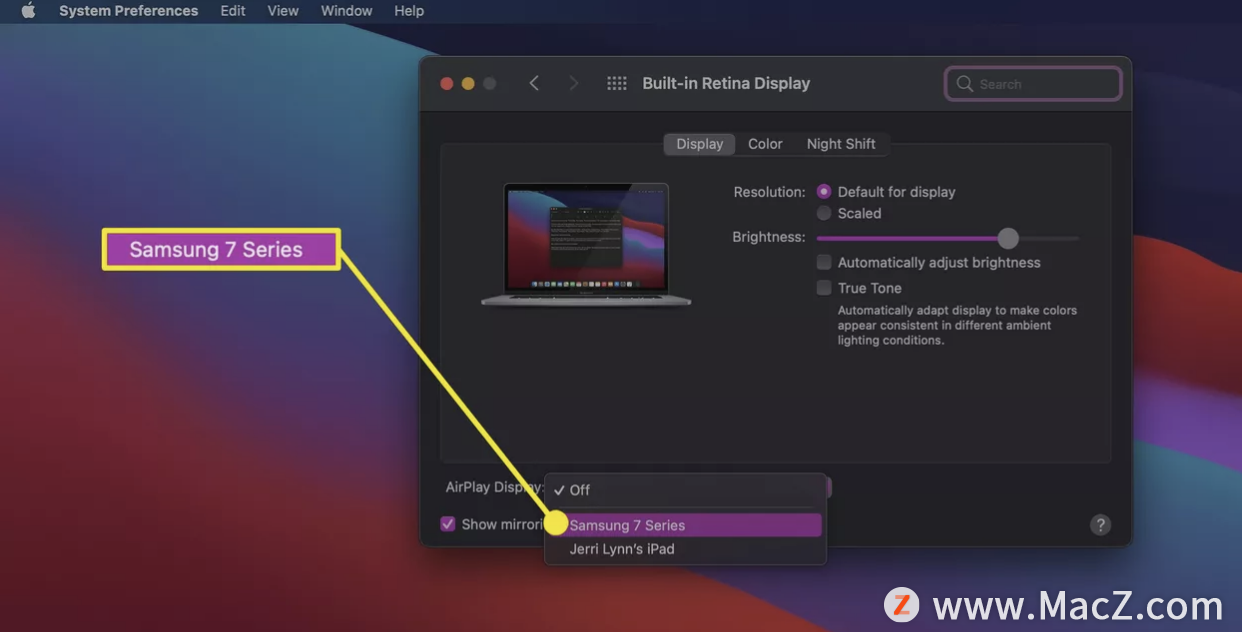The height and width of the screenshot is (632, 1242).
Task: Click the forward navigation arrow
Action: 573,84
